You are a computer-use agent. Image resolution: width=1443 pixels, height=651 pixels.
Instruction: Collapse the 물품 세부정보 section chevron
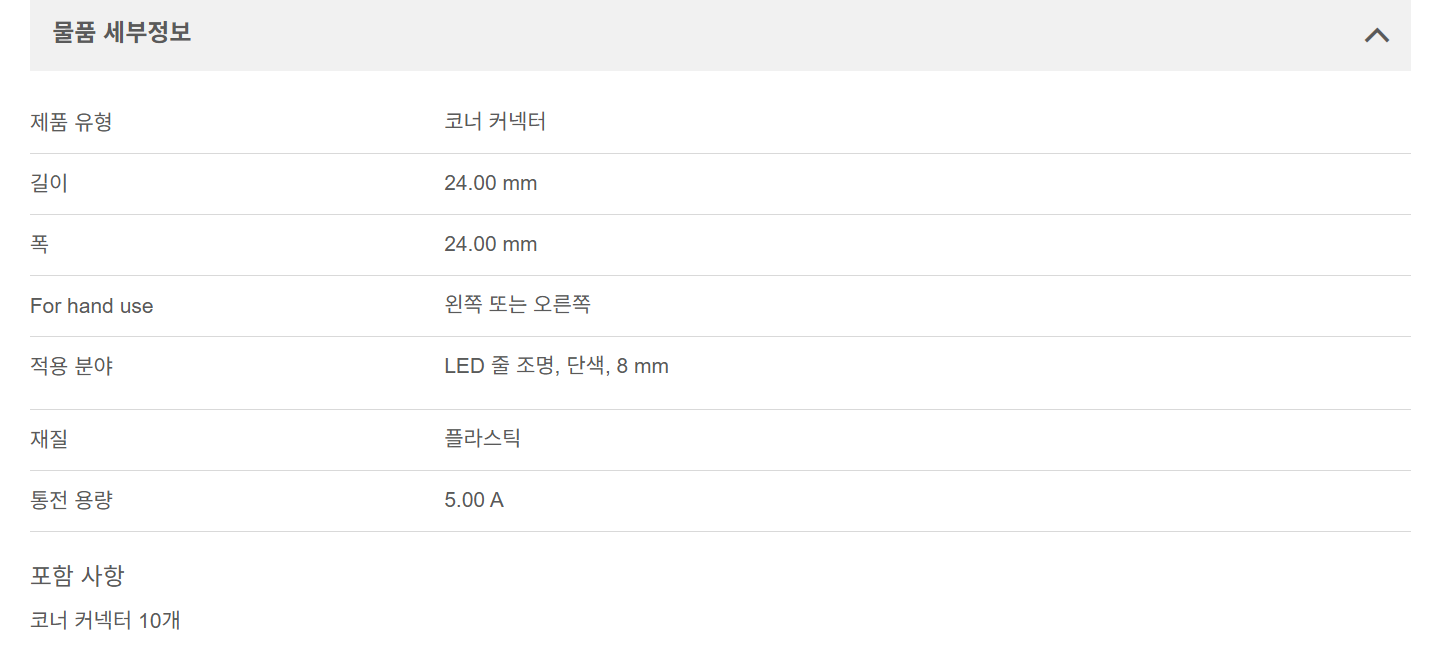coord(1376,35)
